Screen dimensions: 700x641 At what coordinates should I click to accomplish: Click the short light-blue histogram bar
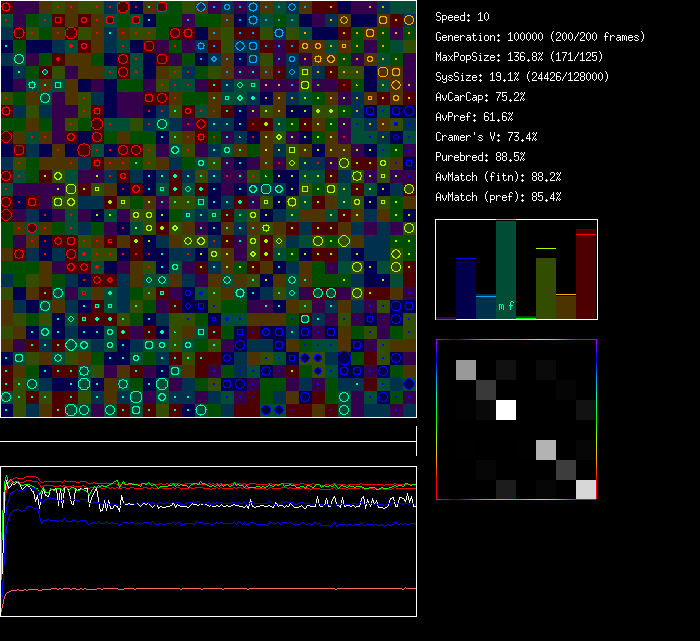(x=485, y=306)
